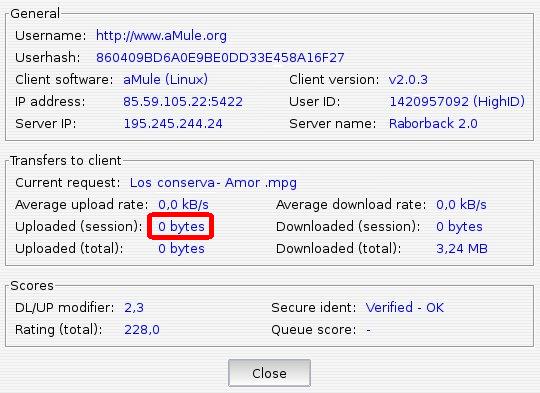Click the Transfers to client heading

[65, 161]
